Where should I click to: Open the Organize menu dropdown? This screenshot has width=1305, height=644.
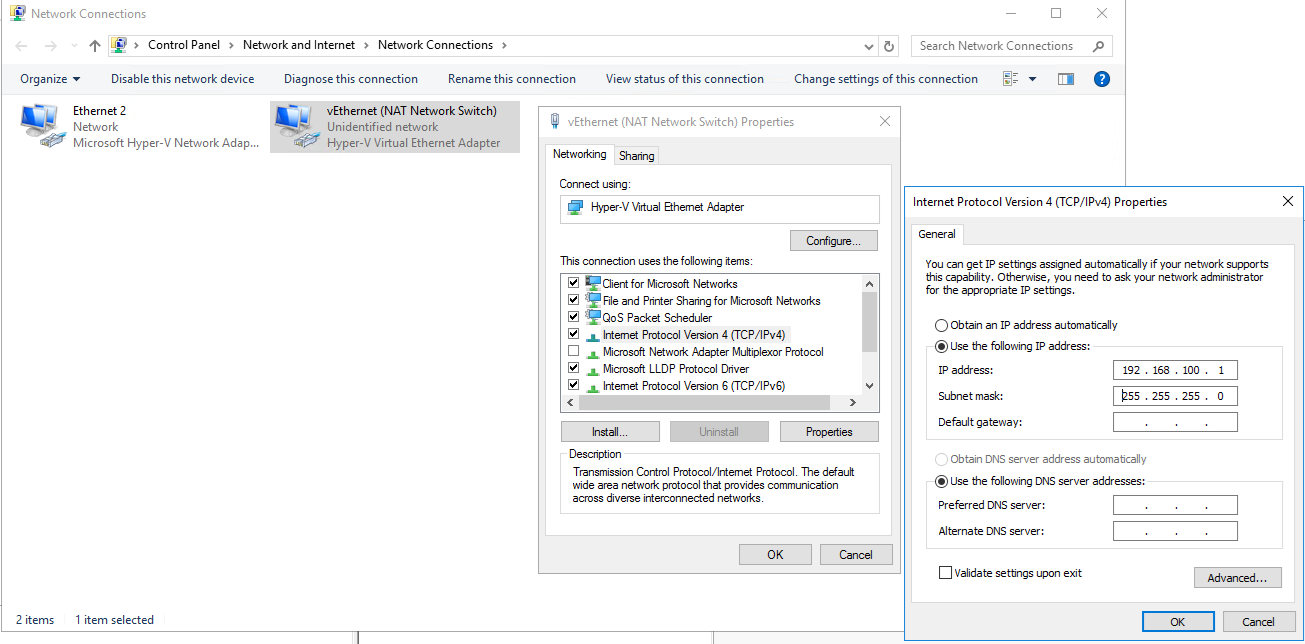(x=50, y=79)
